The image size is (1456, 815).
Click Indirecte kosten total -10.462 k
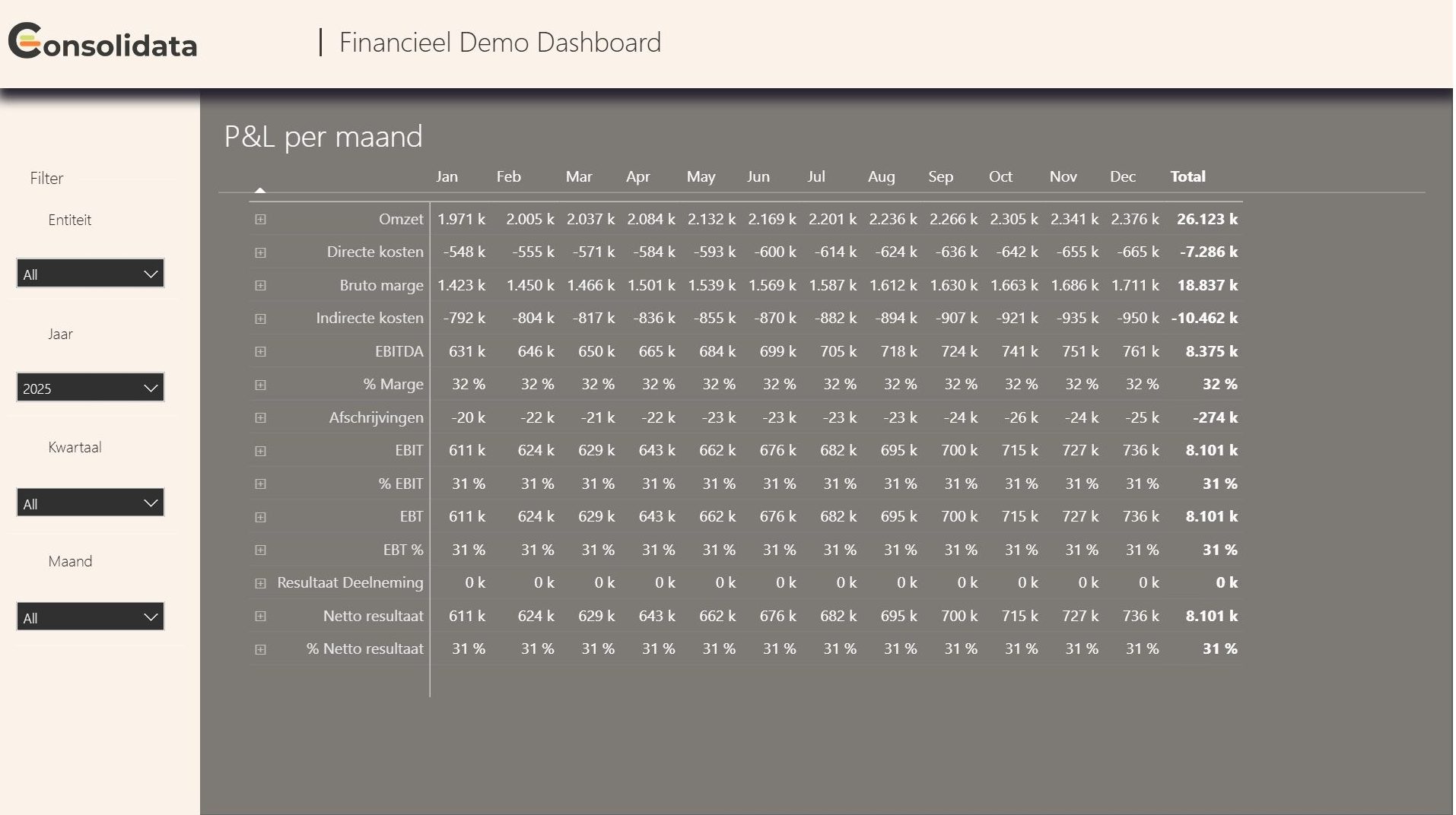point(1204,319)
